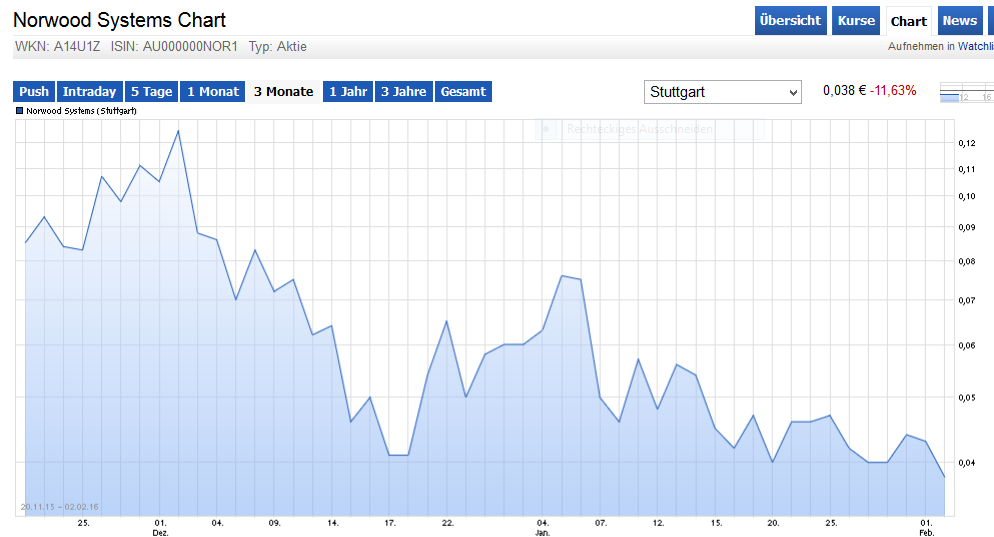Image resolution: width=994 pixels, height=537 pixels.
Task: Select the Chart tab
Action: tap(908, 22)
